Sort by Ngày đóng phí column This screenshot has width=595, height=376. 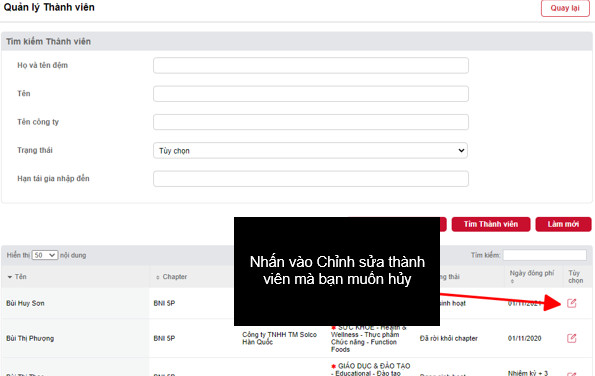tap(532, 277)
